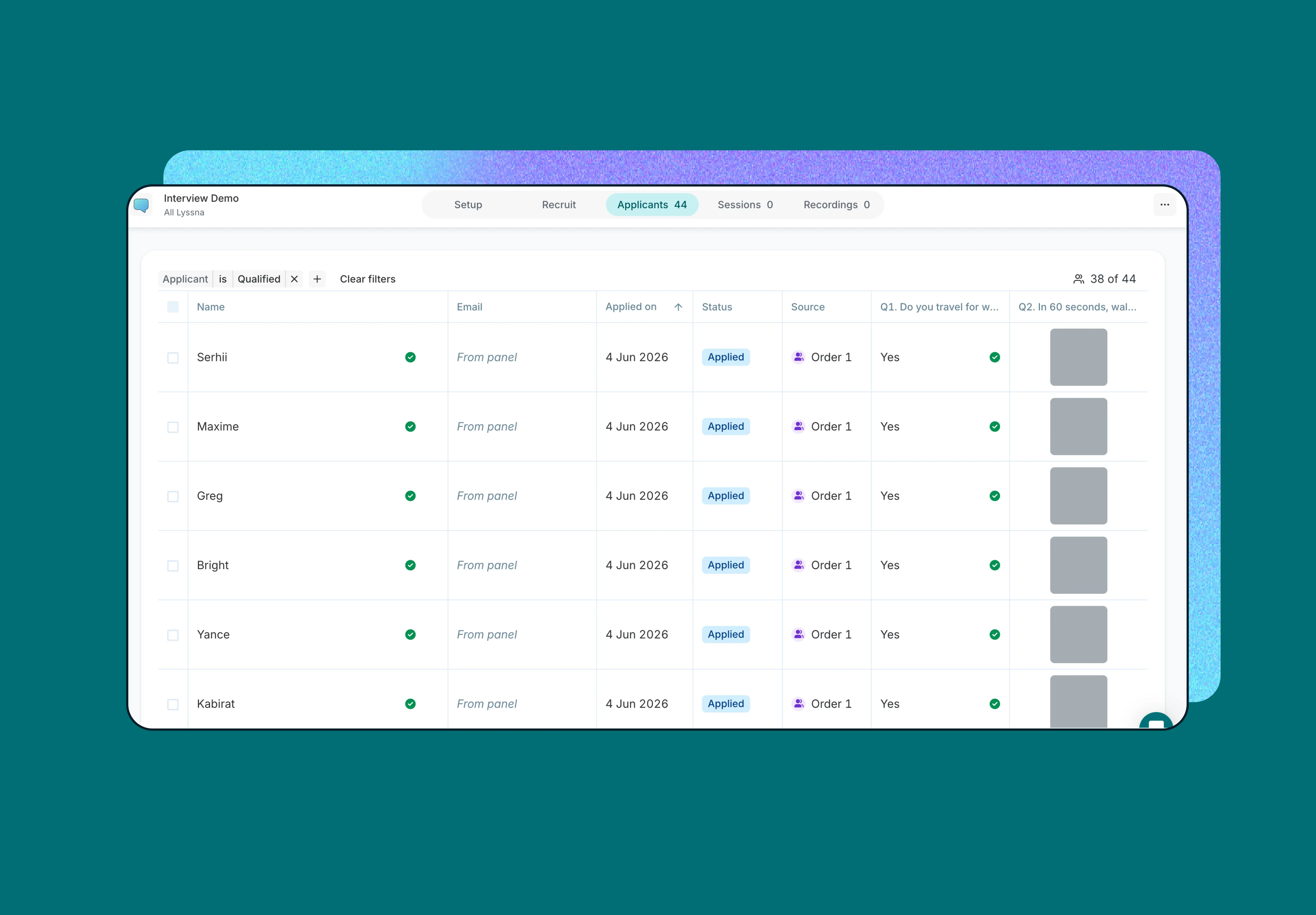Toggle the select-all checkbox in table header
Screen dimensions: 1316x915
pos(173,307)
